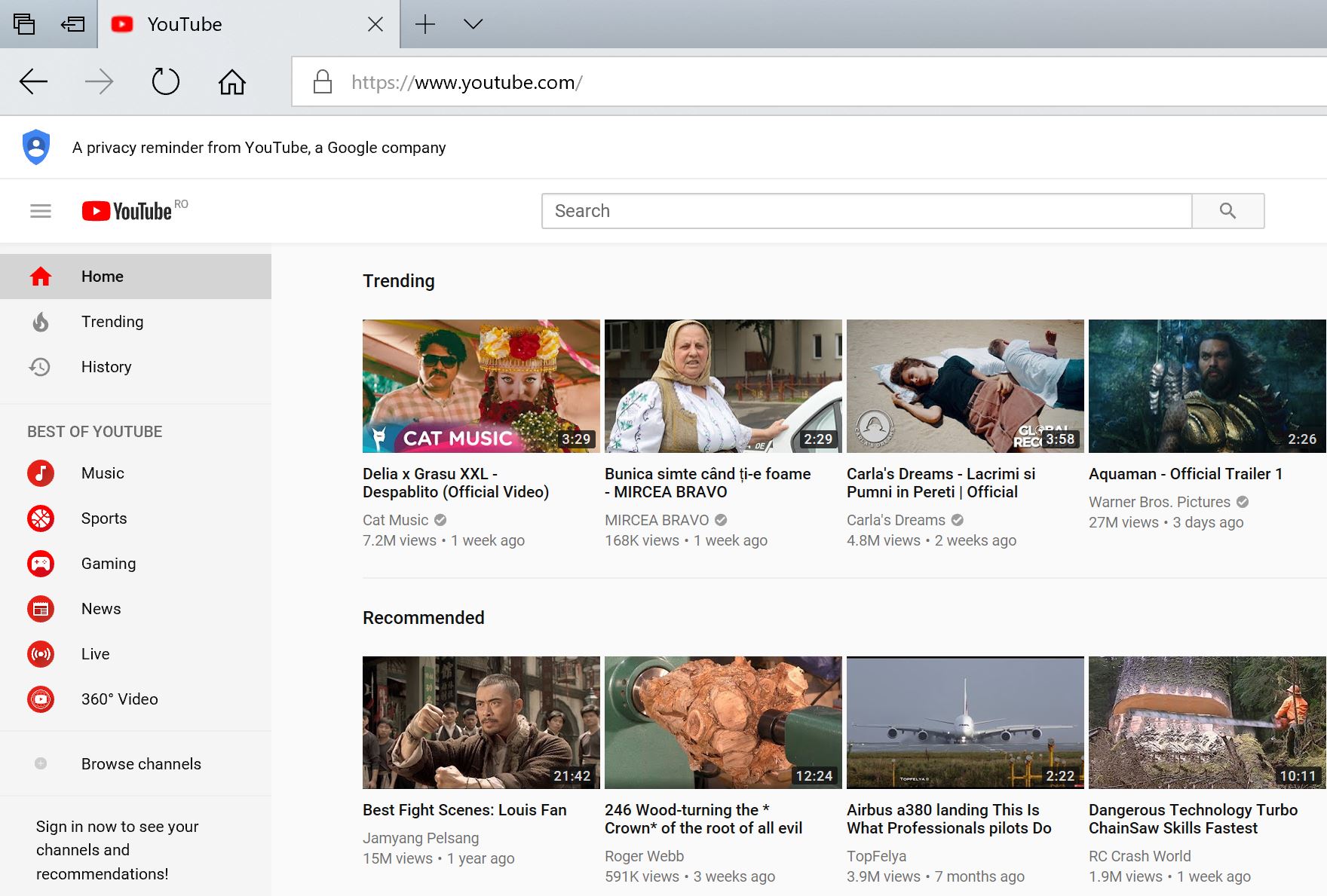Click the Live broadcast icon
The width and height of the screenshot is (1327, 896).
click(x=41, y=654)
